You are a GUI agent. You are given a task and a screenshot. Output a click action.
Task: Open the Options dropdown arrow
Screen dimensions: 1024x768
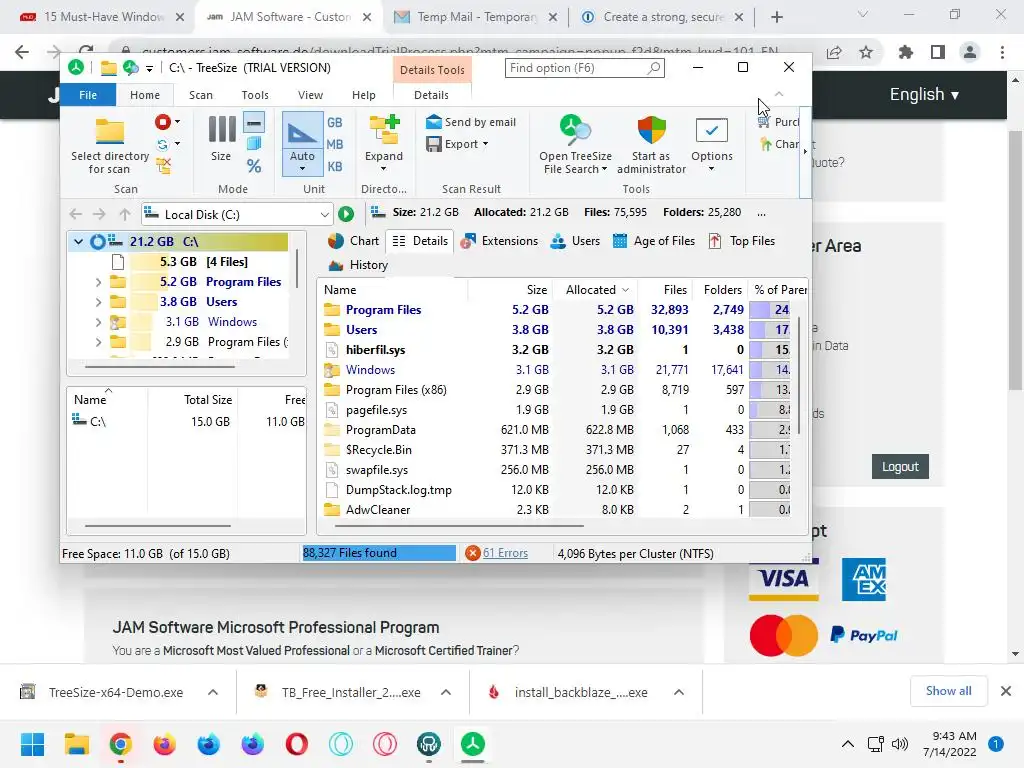712,169
